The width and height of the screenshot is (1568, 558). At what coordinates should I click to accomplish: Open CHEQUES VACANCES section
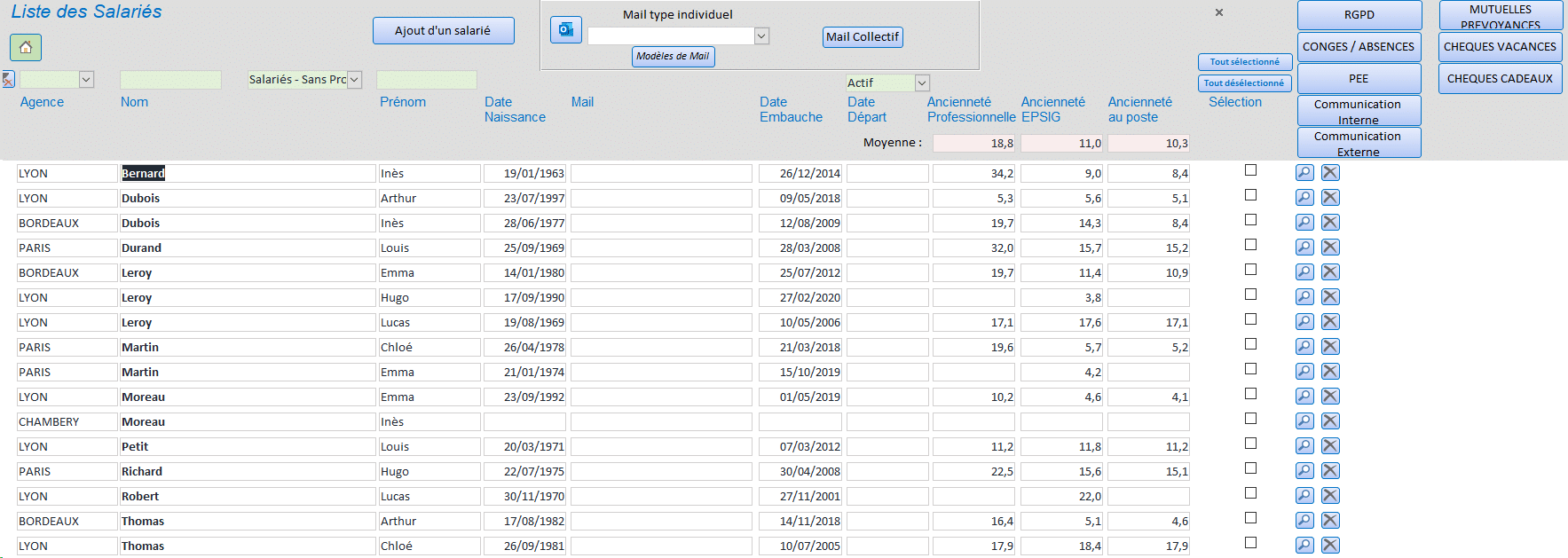(1501, 47)
